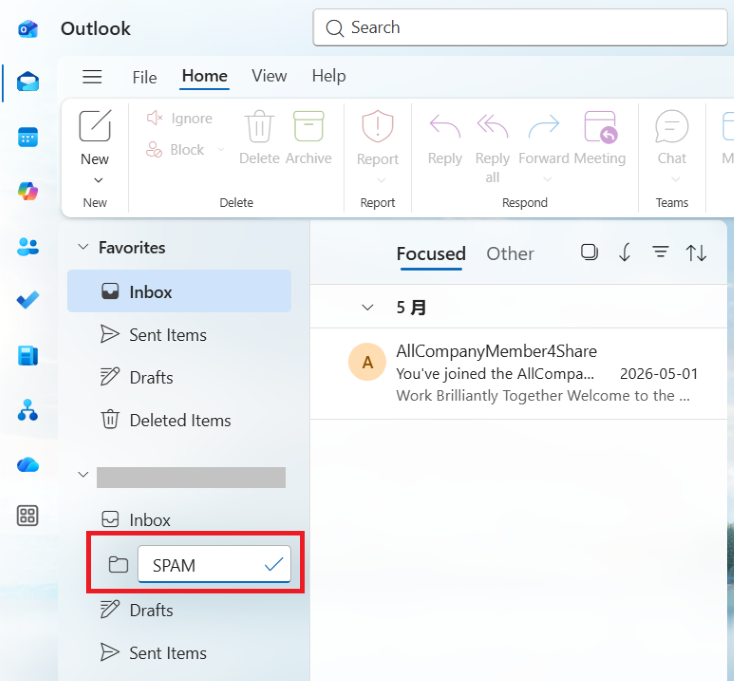The width and height of the screenshot is (734, 681).
Task: Collapse the Favorites folder group
Action: click(x=83, y=247)
